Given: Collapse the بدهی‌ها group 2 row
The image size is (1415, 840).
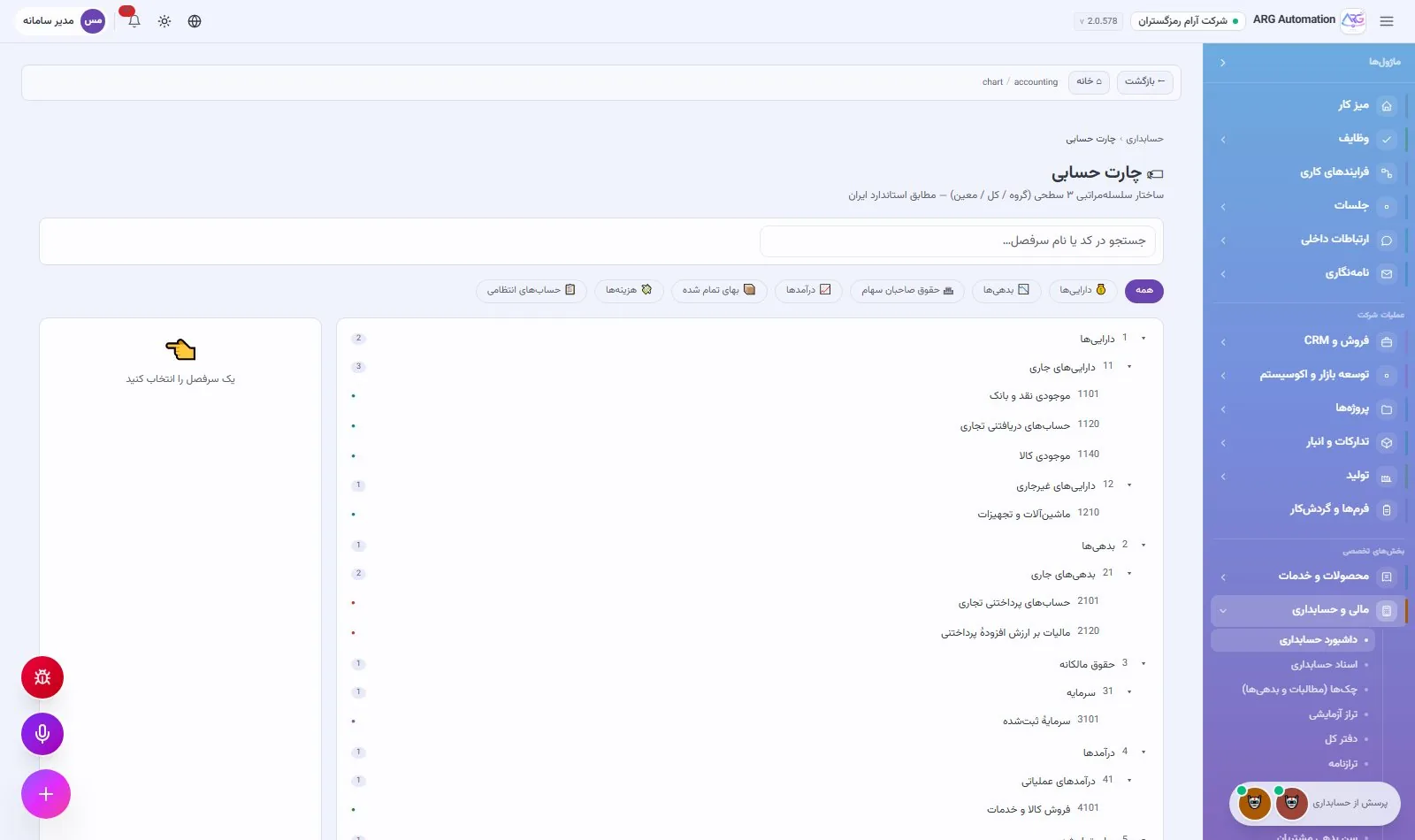Looking at the screenshot, I should pos(1143,546).
